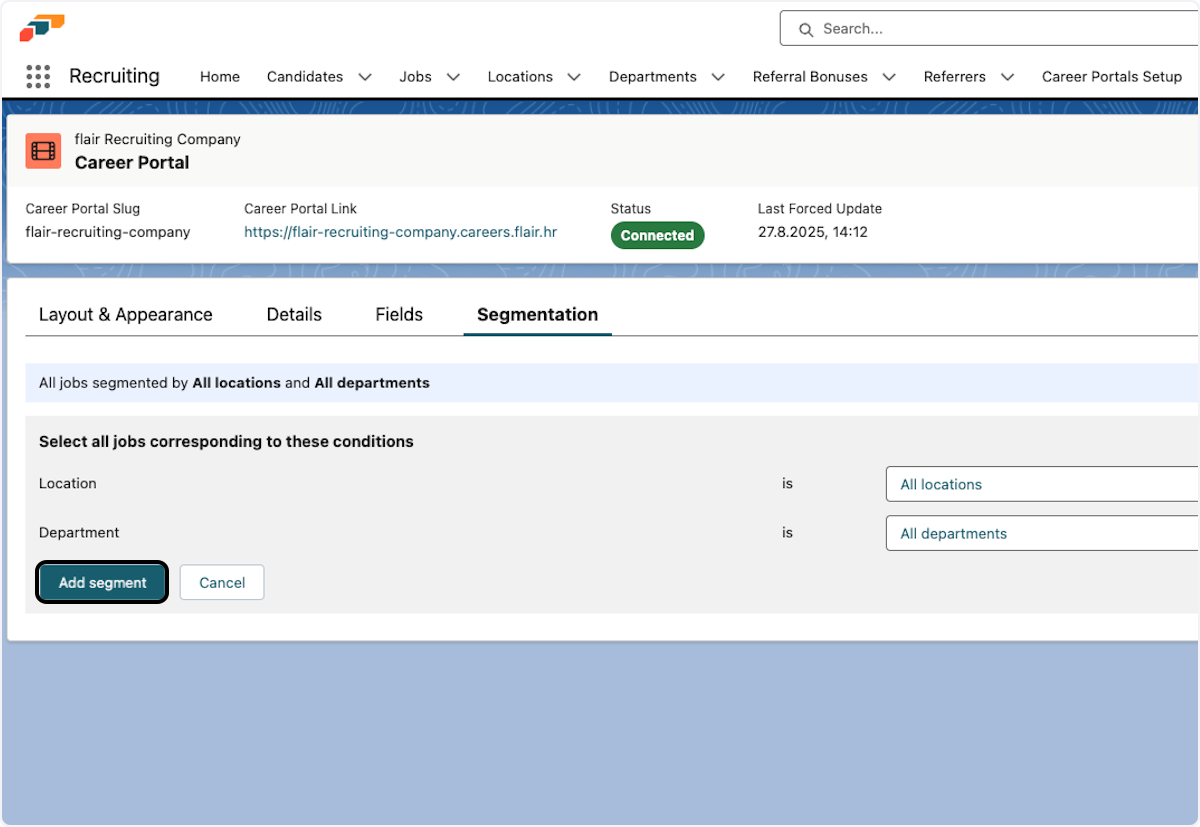Expand the Departments menu chevron
This screenshot has width=1200, height=827.
point(717,76)
